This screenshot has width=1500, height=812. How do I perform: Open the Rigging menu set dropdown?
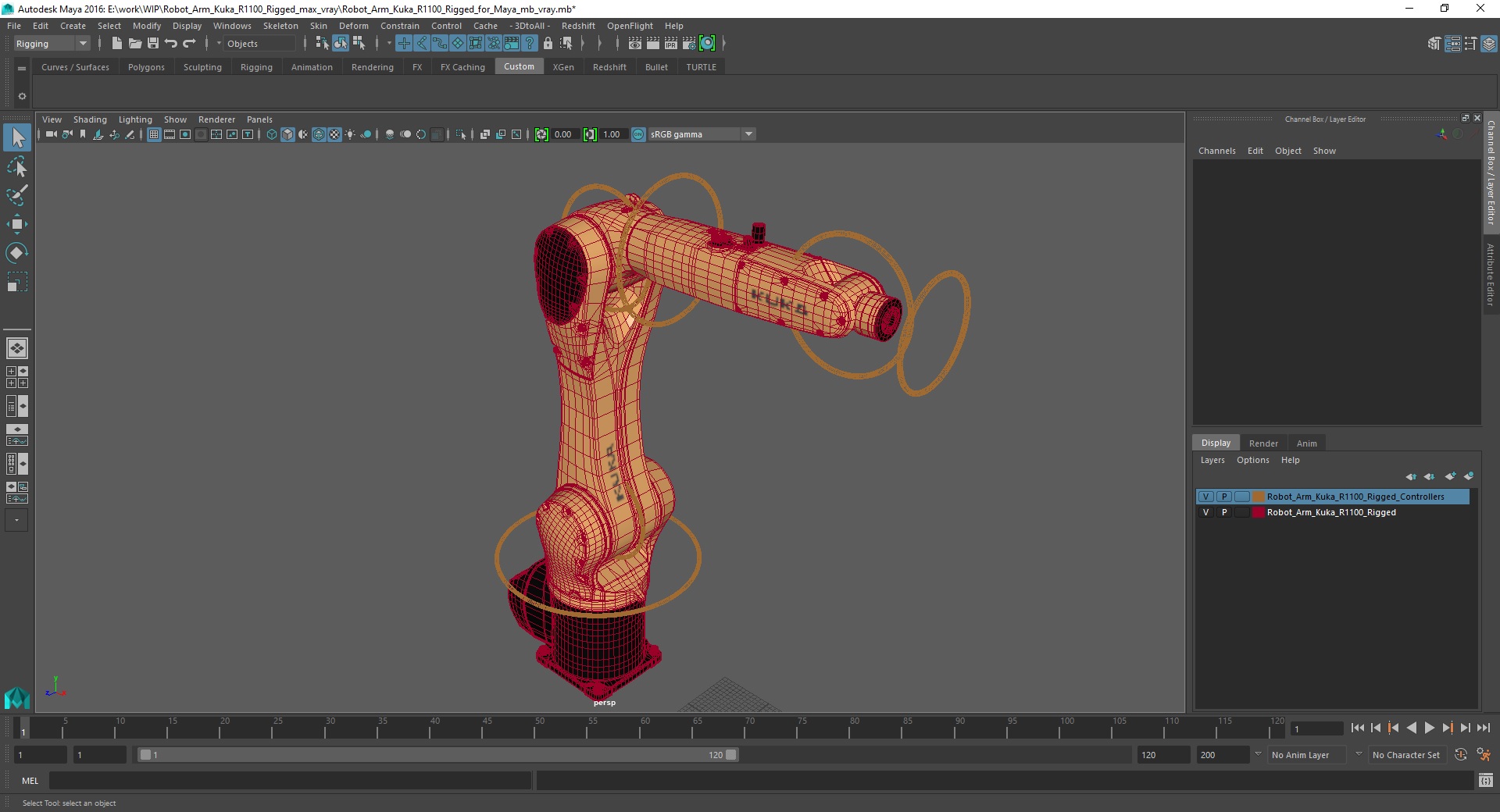[x=52, y=44]
